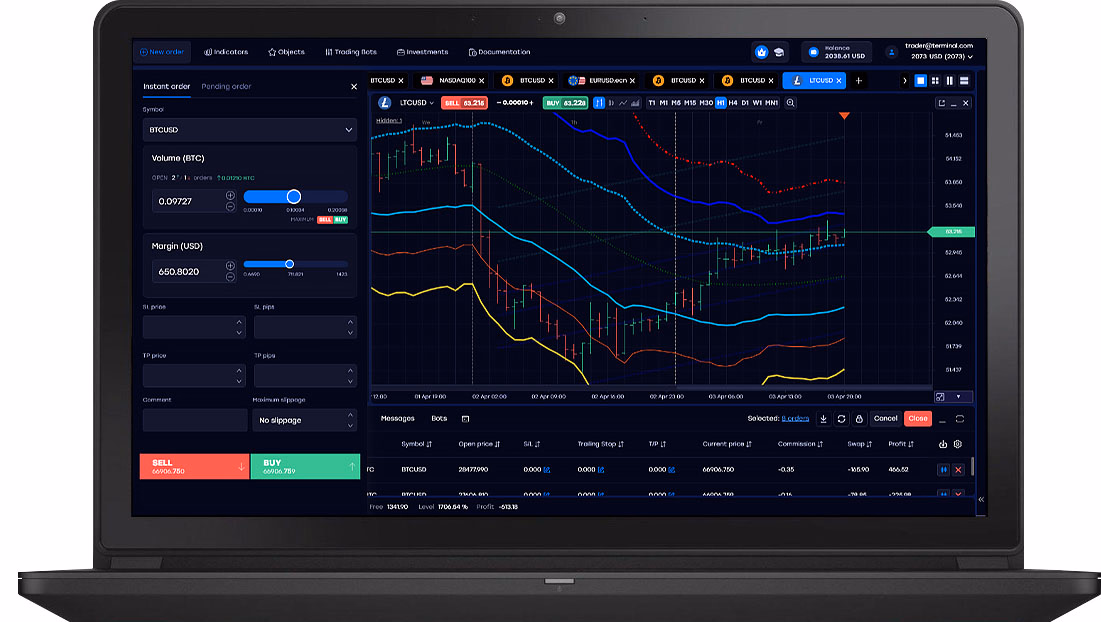Click the red Close button for orders
The image size is (1101, 622).
pos(918,418)
